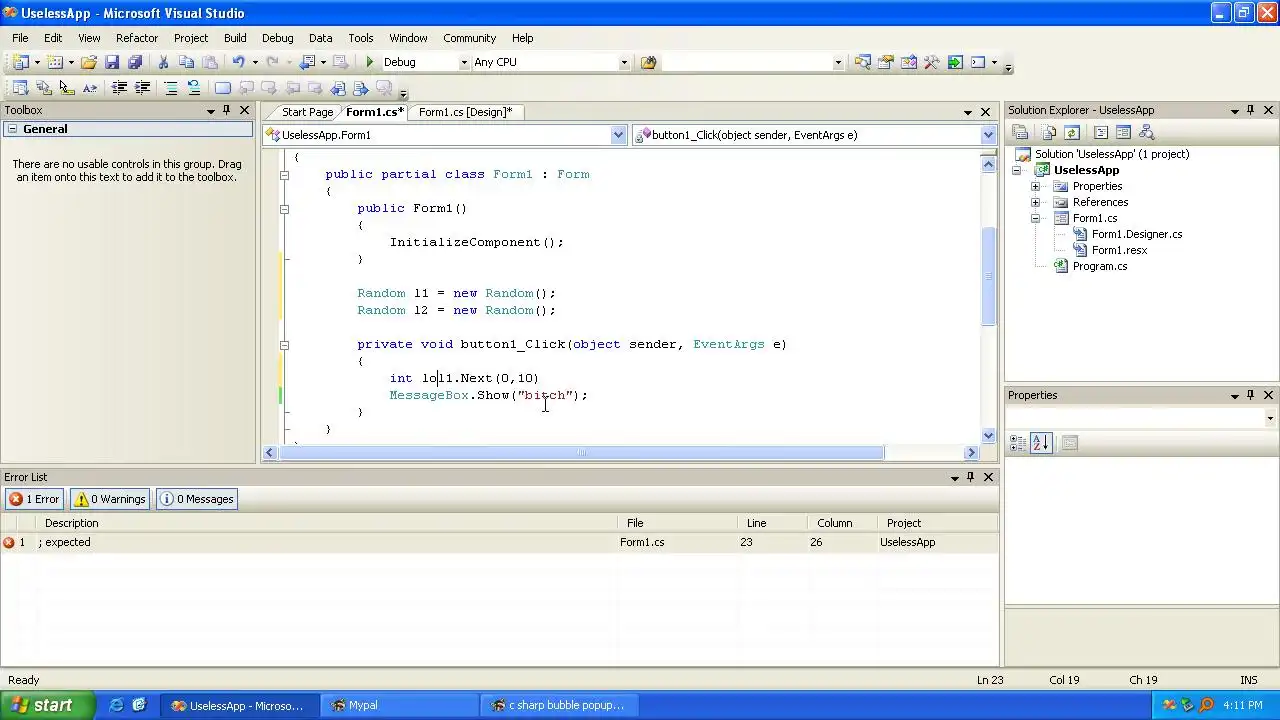Sort Error List by Description column
Screen dimensions: 1280x720
click(x=327, y=523)
